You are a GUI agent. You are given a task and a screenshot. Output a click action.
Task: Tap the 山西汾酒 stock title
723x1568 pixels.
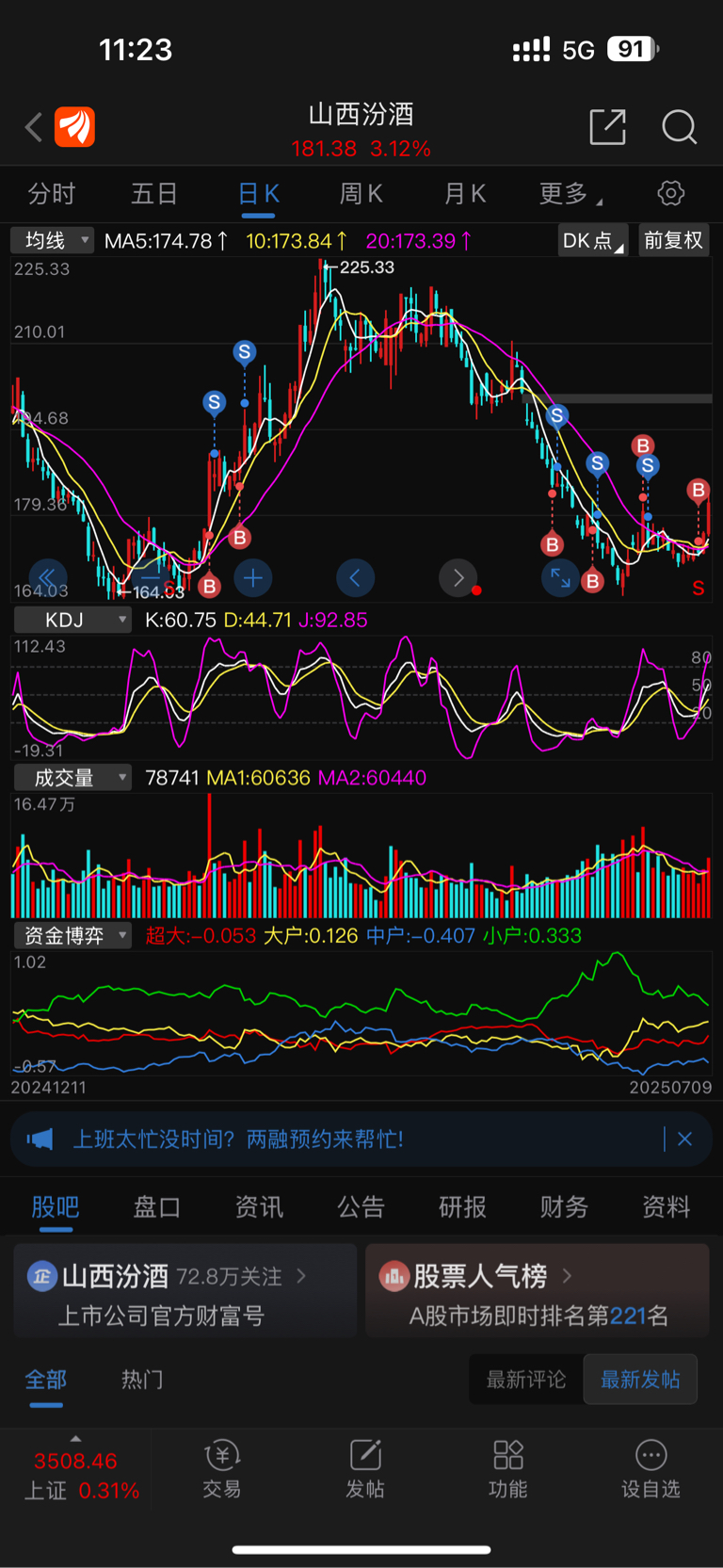(x=361, y=115)
